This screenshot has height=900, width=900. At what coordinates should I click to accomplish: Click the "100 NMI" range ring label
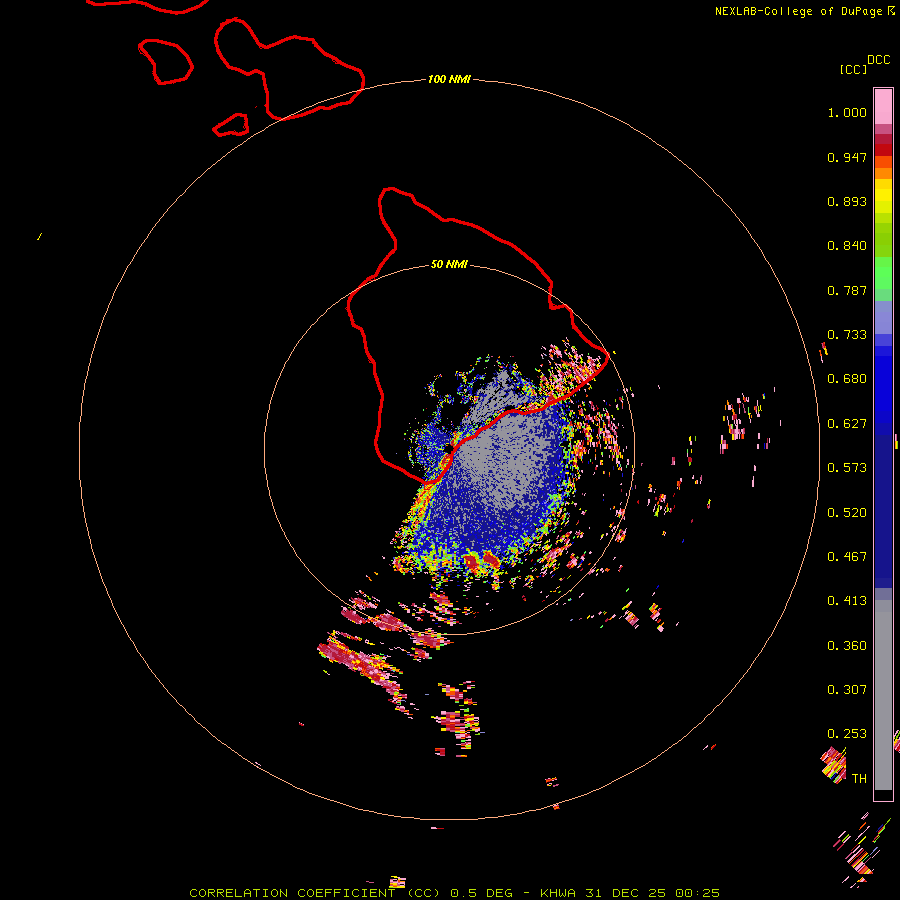(x=449, y=79)
